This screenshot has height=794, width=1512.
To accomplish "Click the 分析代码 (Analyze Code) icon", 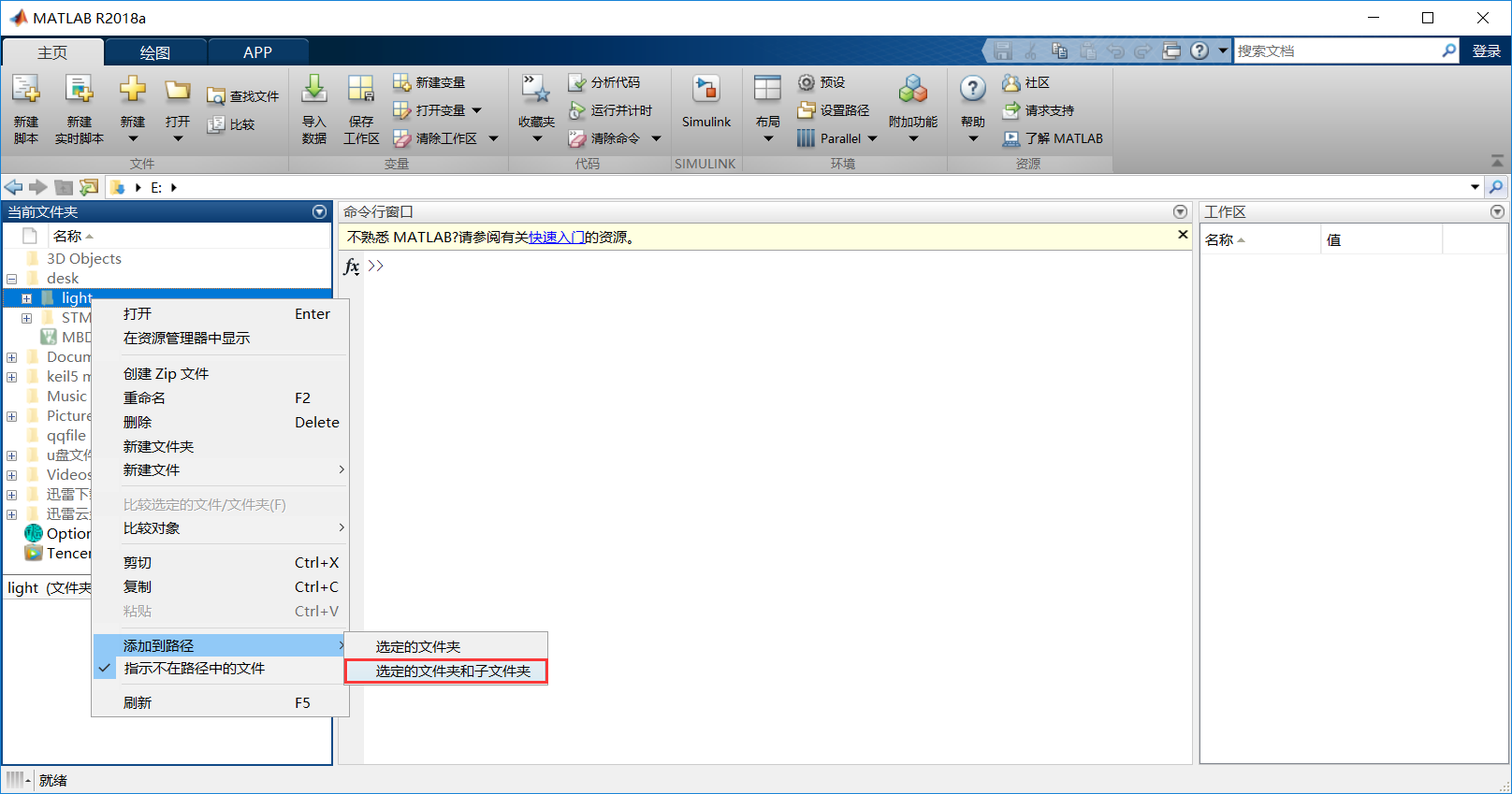I will pyautogui.click(x=576, y=82).
